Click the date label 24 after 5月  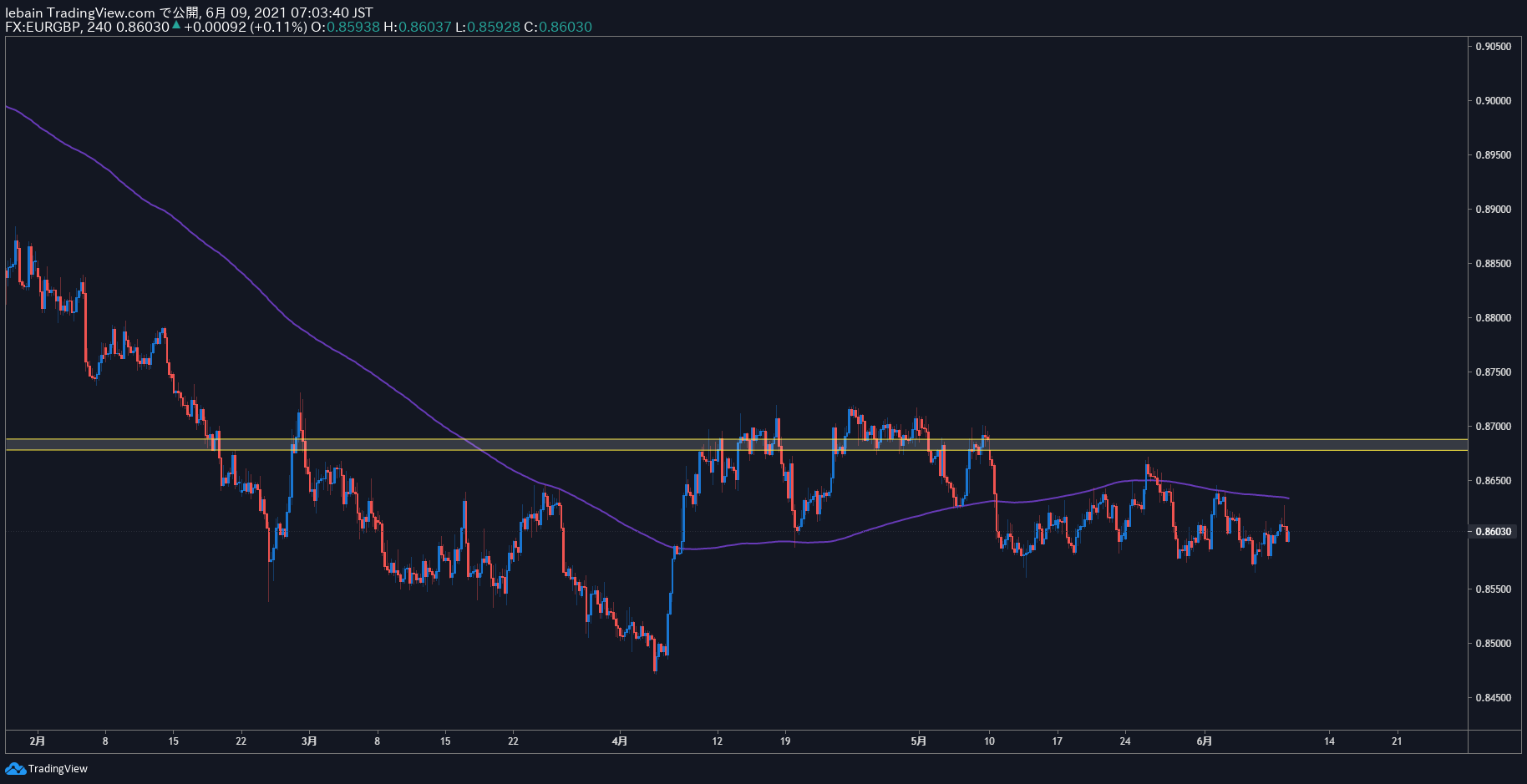(x=1125, y=741)
